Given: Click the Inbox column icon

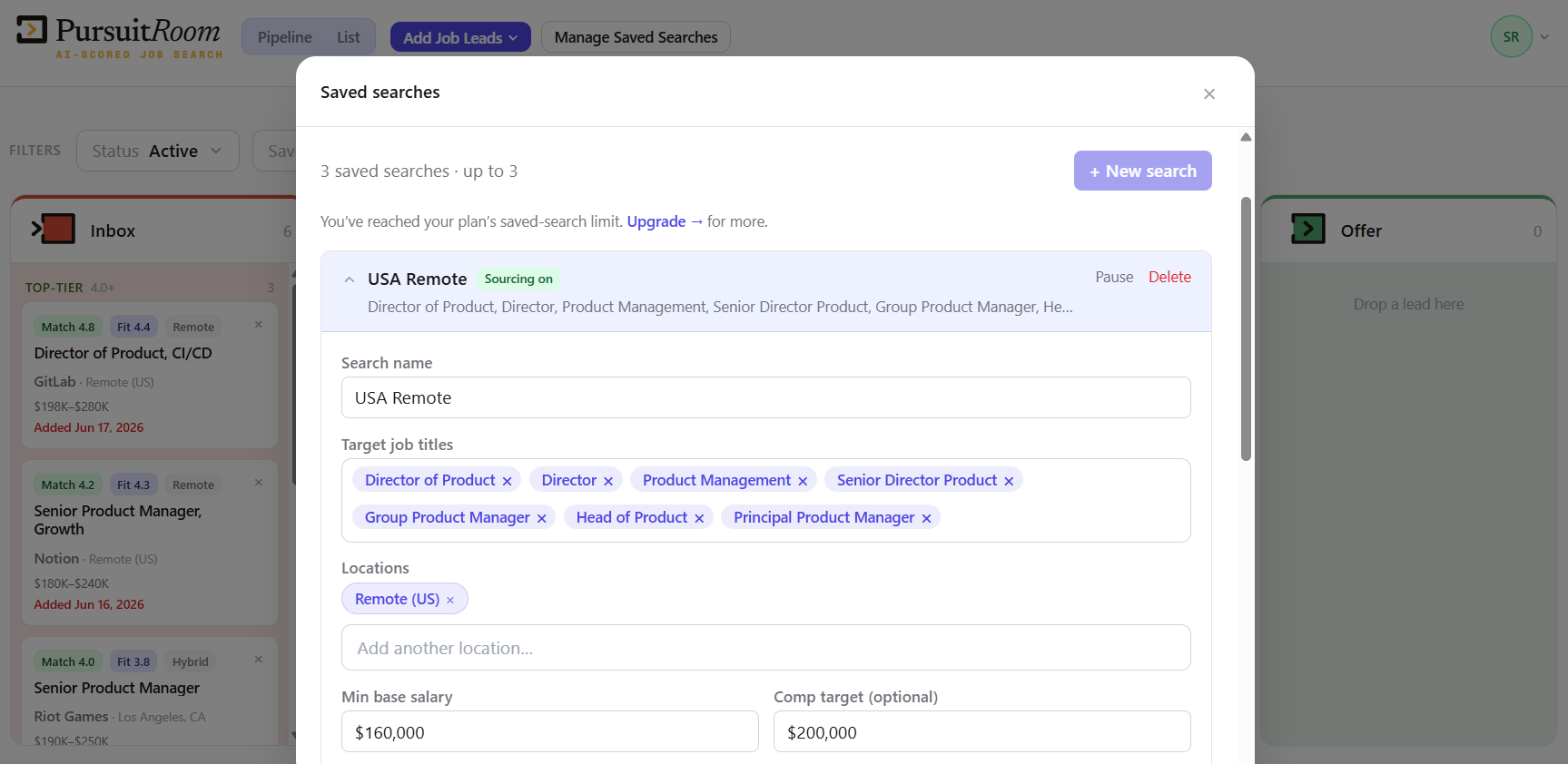Looking at the screenshot, I should (x=54, y=229).
